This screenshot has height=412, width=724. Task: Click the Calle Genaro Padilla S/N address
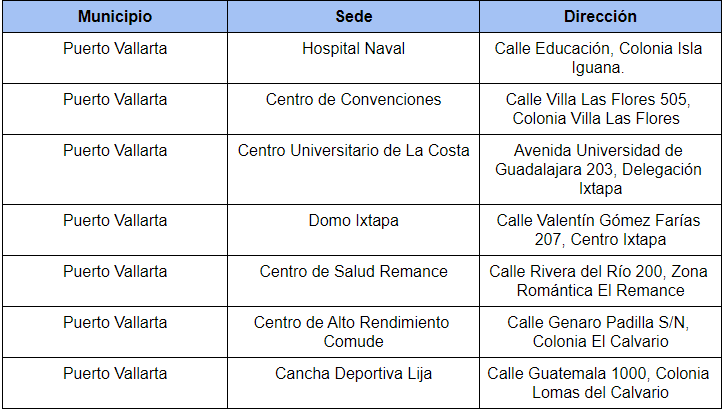click(598, 332)
